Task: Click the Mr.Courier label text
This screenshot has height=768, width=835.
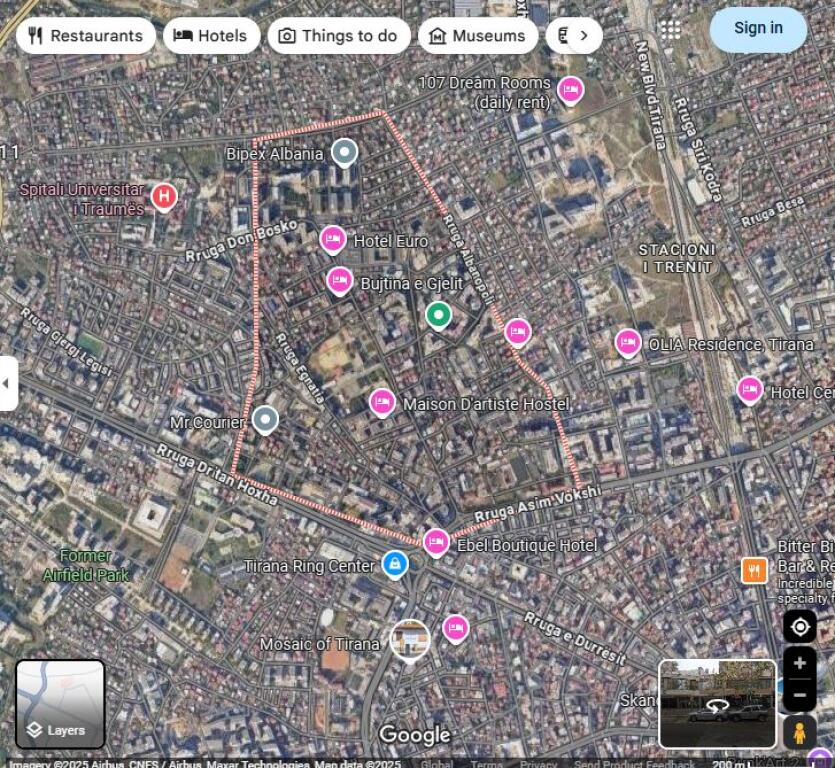Action: 207,423
